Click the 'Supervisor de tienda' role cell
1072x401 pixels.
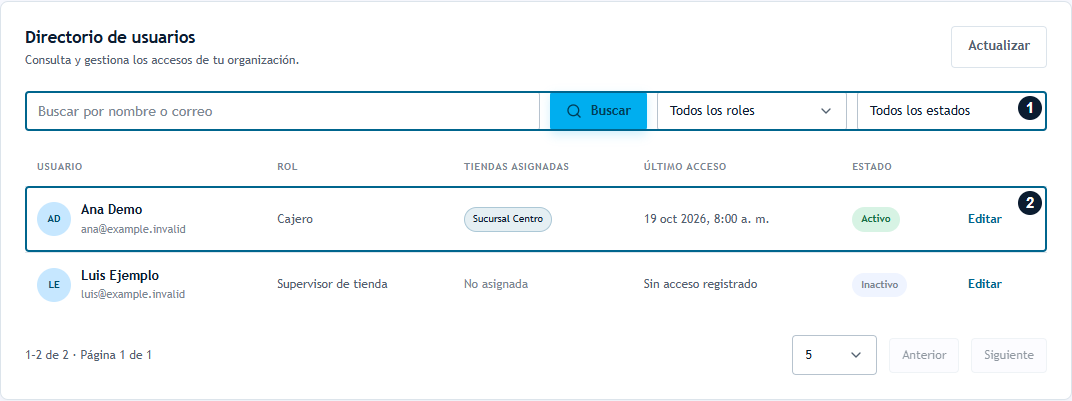pyautogui.click(x=332, y=284)
